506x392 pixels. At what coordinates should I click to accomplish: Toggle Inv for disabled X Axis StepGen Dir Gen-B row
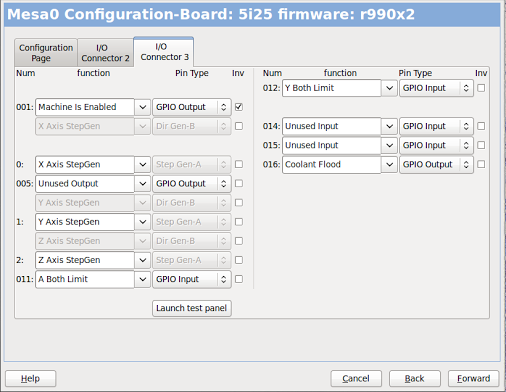tap(239, 126)
